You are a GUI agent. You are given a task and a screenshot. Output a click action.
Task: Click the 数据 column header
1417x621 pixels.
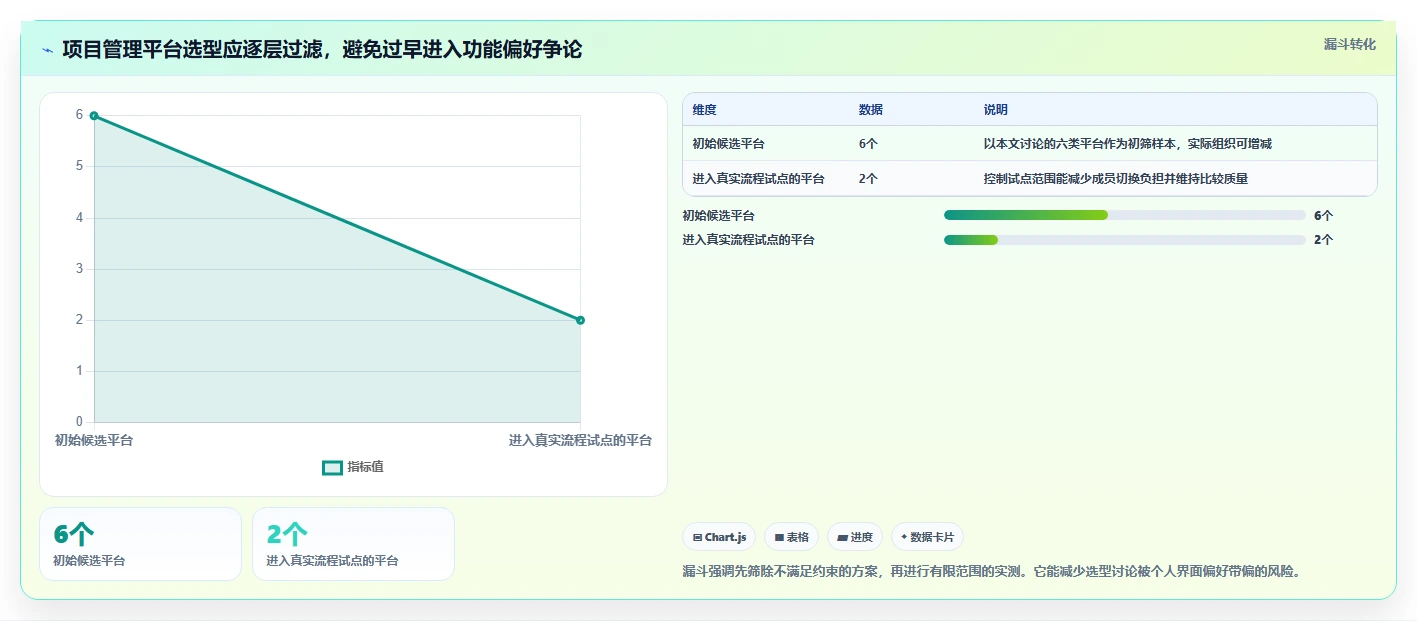pos(871,110)
